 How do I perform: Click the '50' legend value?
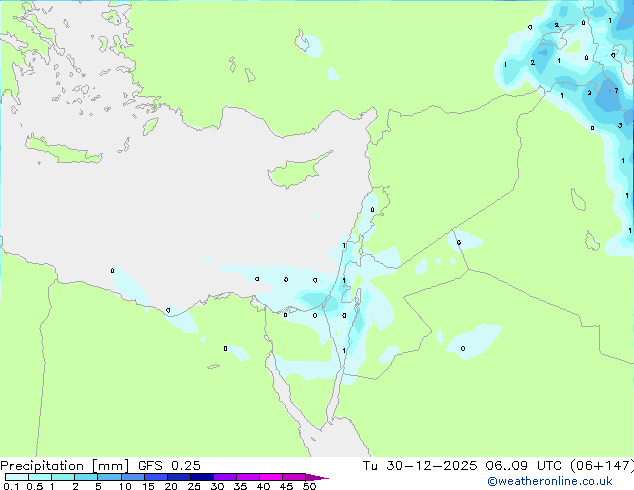pyautogui.click(x=309, y=486)
